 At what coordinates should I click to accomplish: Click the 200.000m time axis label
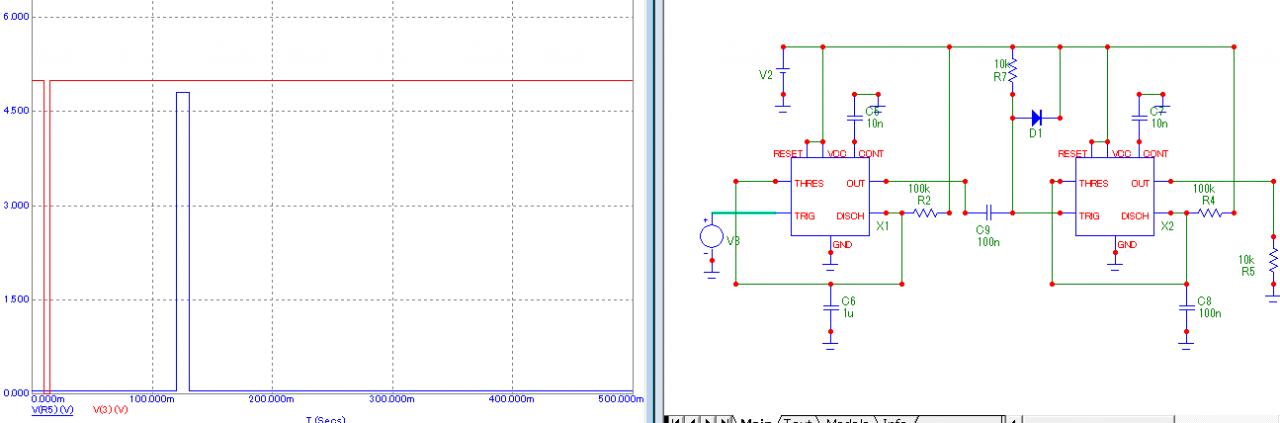click(x=271, y=399)
